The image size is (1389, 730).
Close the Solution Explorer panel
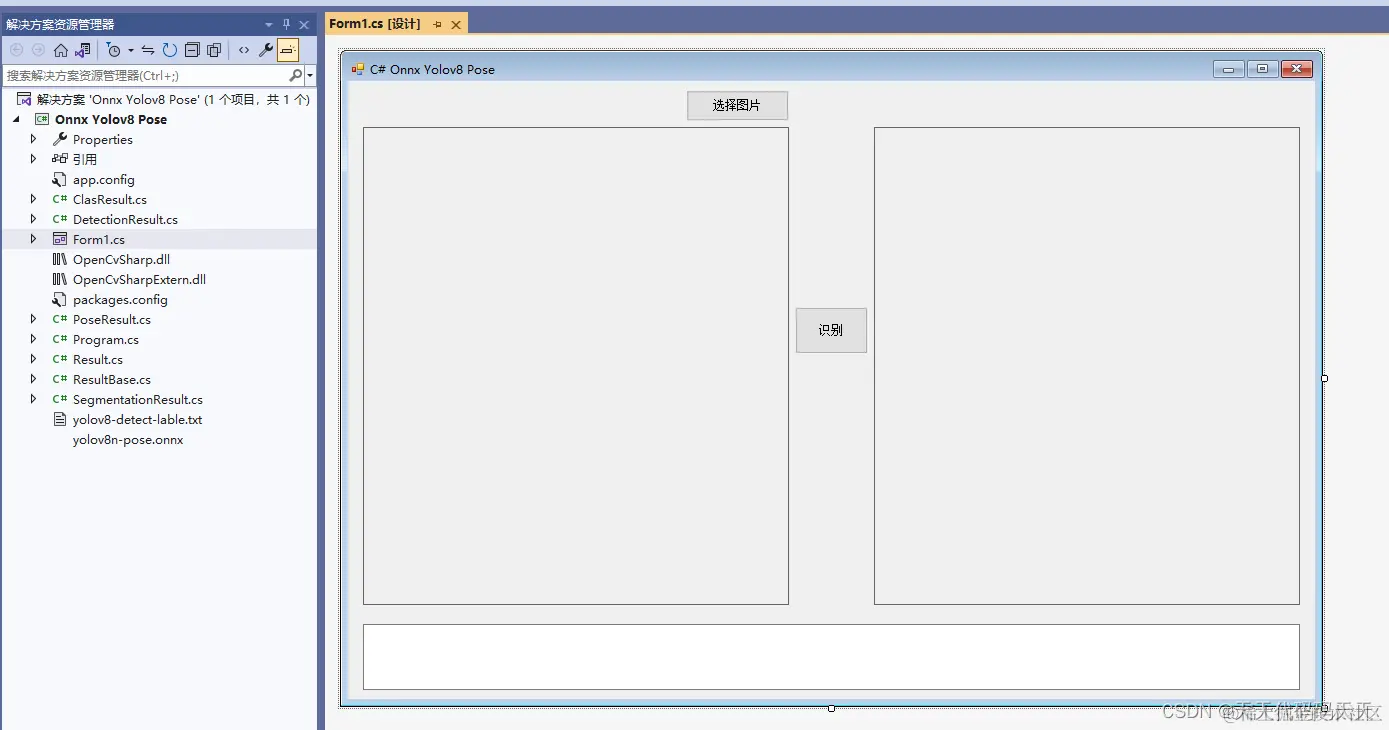pyautogui.click(x=304, y=25)
